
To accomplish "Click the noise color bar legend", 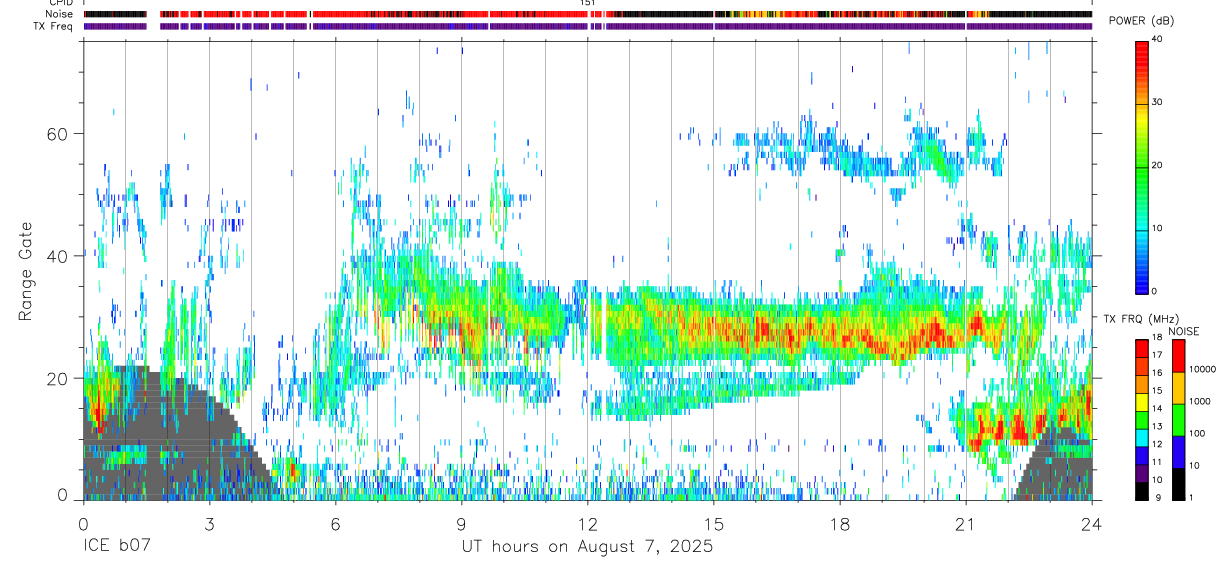I will [1178, 419].
